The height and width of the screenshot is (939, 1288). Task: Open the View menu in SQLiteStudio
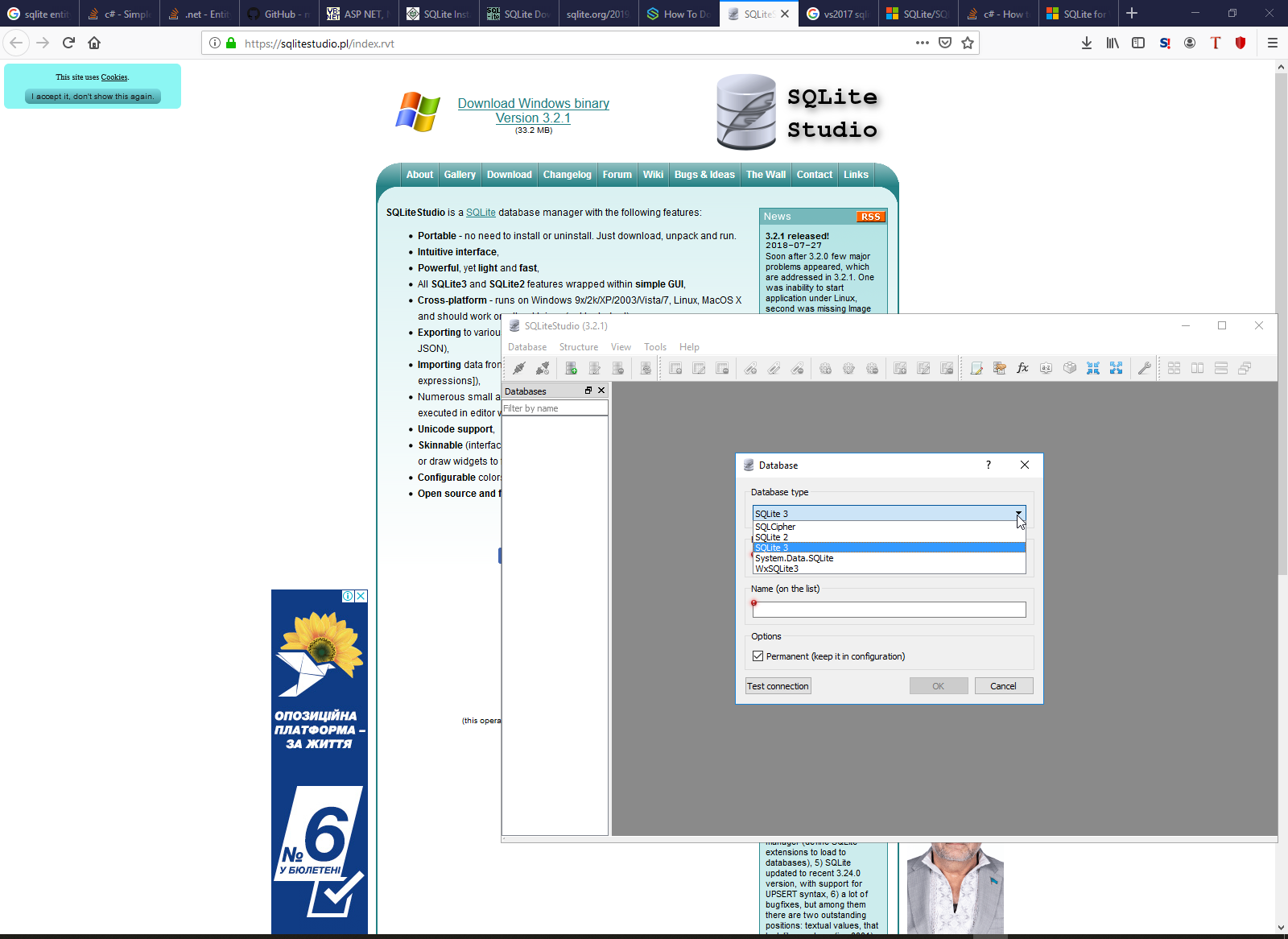(x=621, y=347)
